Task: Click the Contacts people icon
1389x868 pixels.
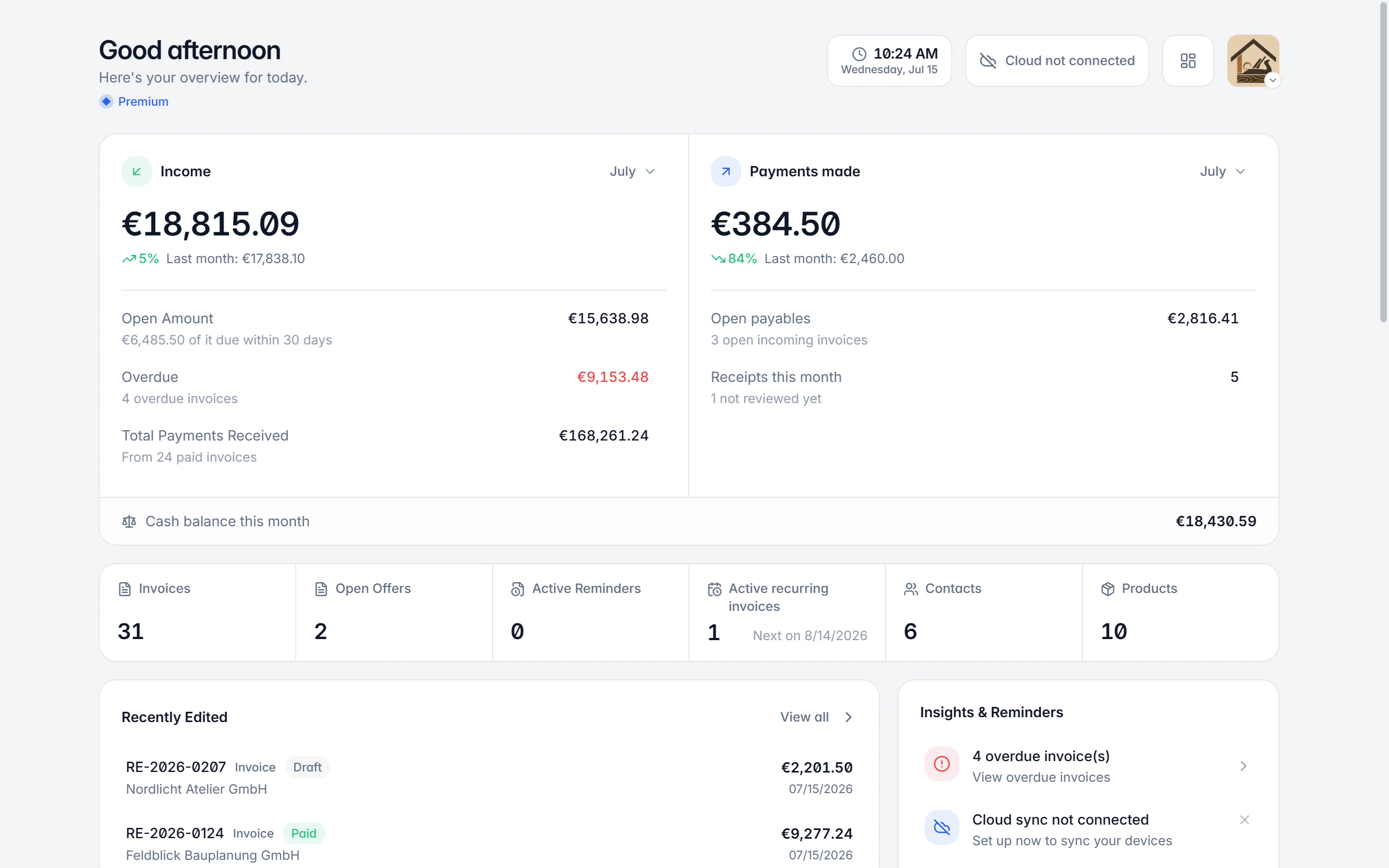Action: tap(911, 589)
